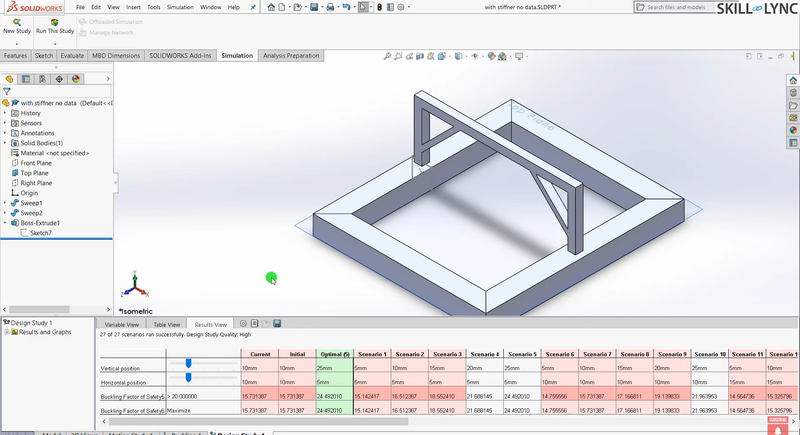The width and height of the screenshot is (800, 435).
Task: Select the Optimal (5) column header
Action: [x=334, y=354]
